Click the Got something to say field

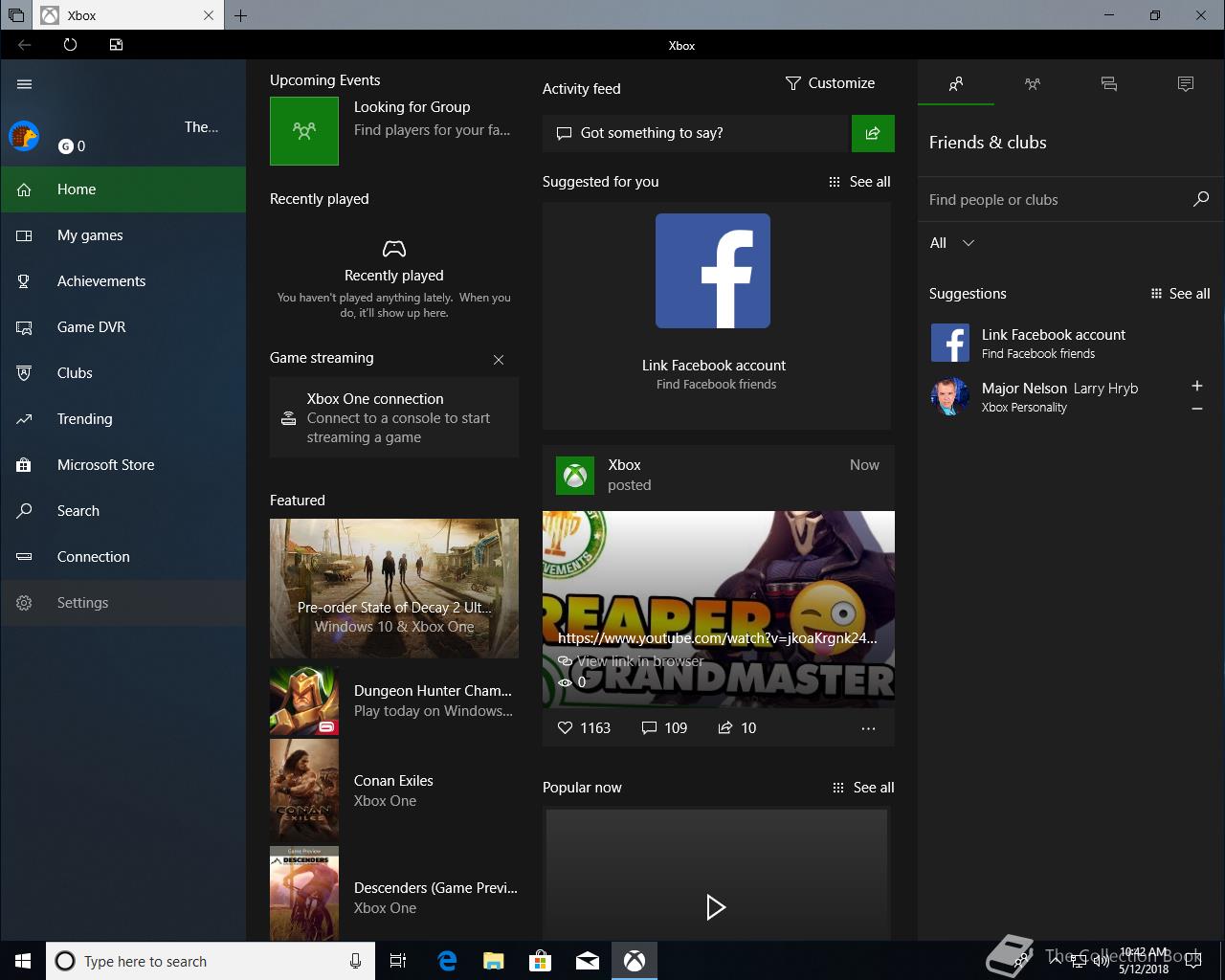(x=697, y=133)
